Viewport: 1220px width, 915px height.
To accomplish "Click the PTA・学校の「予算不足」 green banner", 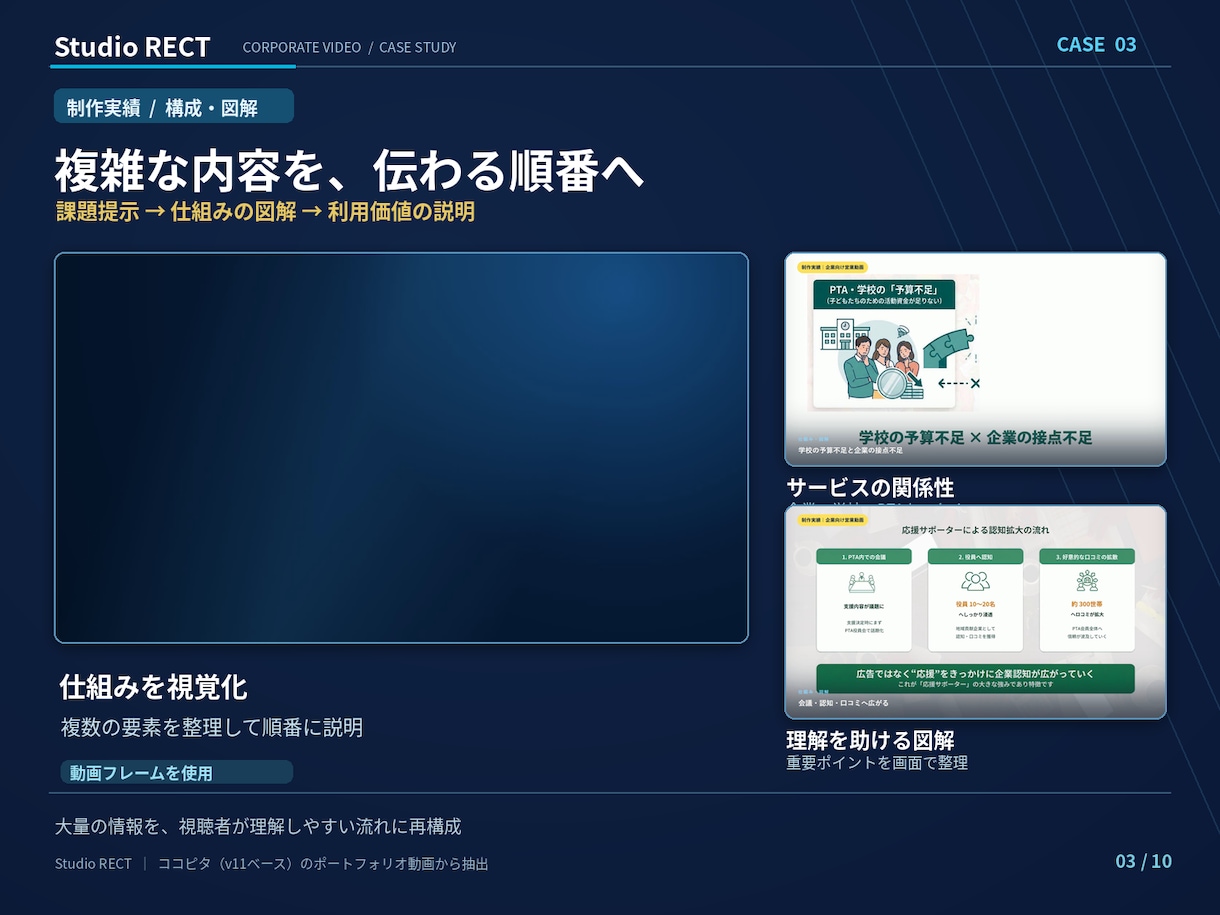I will 883,294.
